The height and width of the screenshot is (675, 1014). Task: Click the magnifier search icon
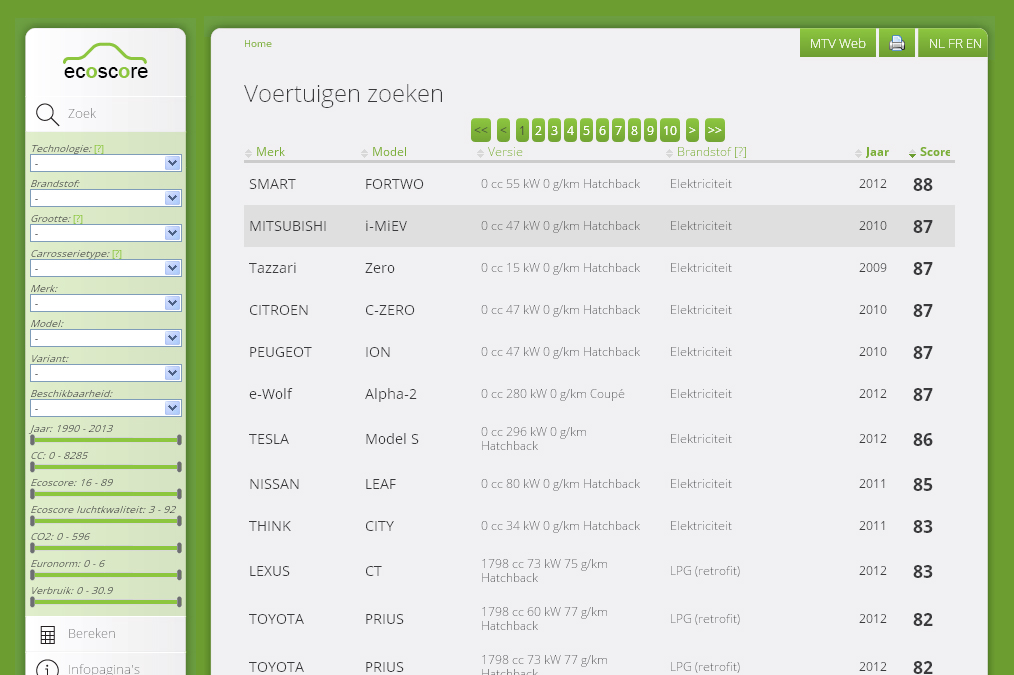47,114
